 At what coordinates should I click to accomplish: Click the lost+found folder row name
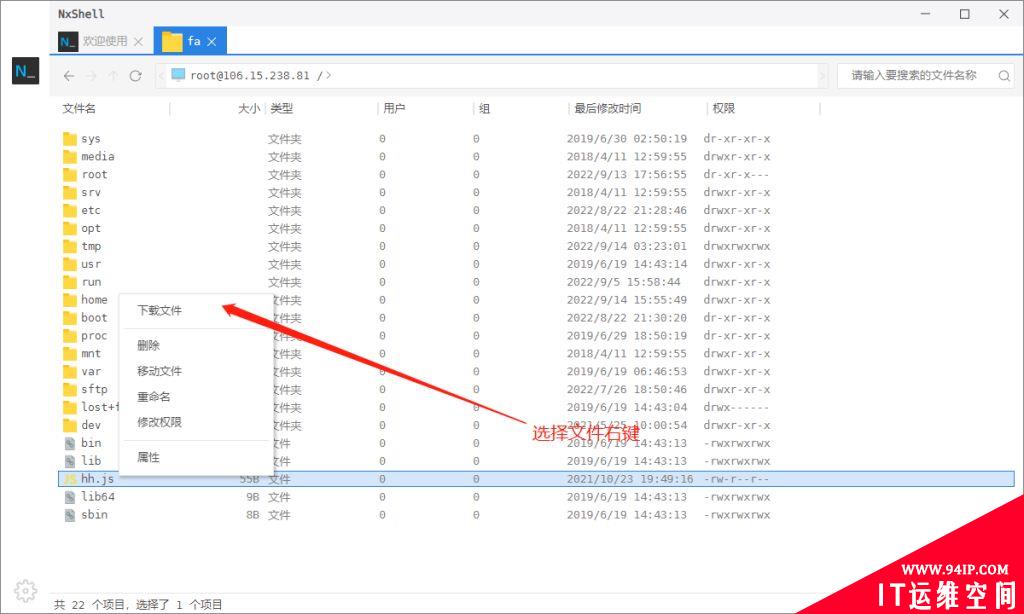tap(100, 407)
